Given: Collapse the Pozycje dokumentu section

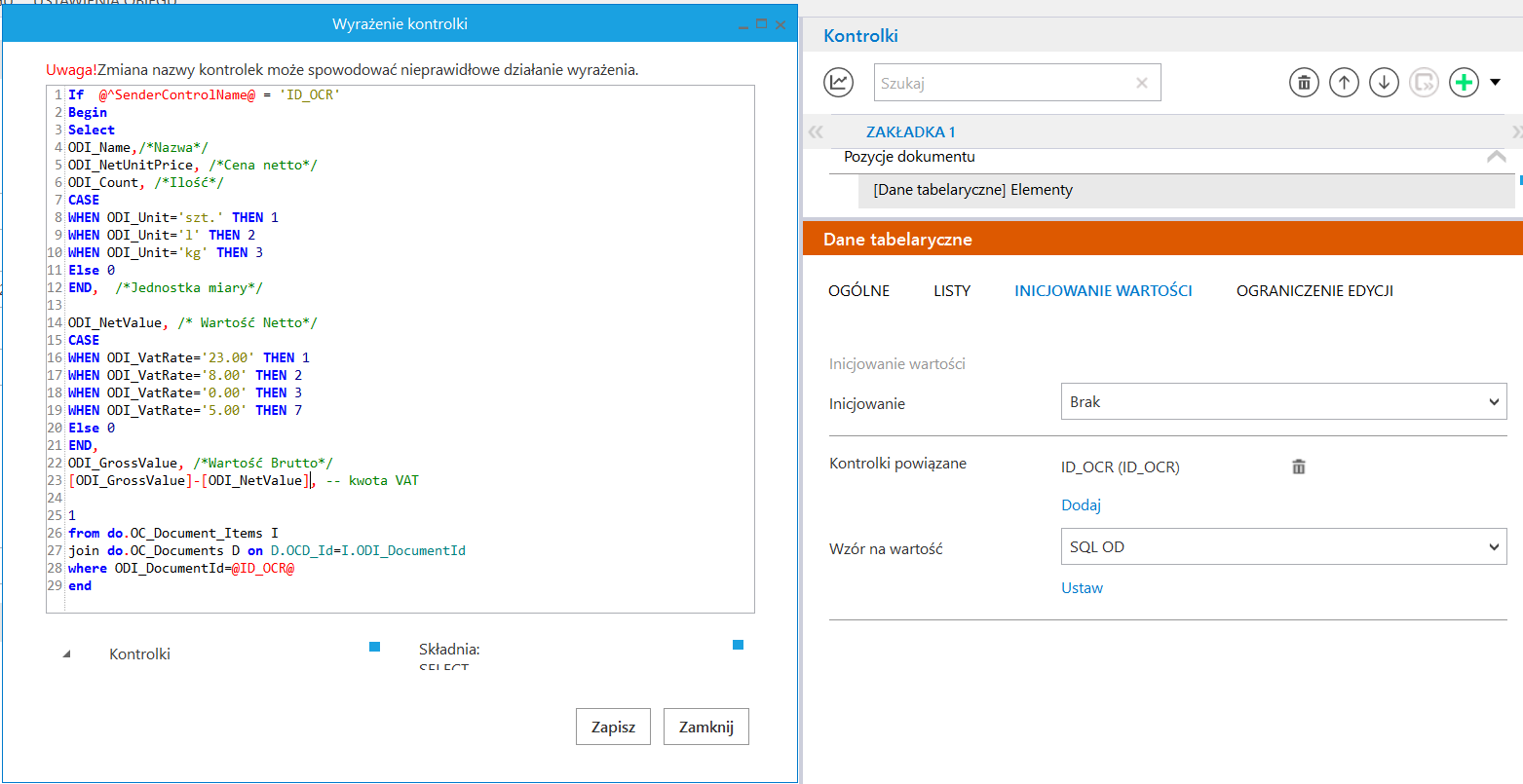Looking at the screenshot, I should click(1496, 157).
